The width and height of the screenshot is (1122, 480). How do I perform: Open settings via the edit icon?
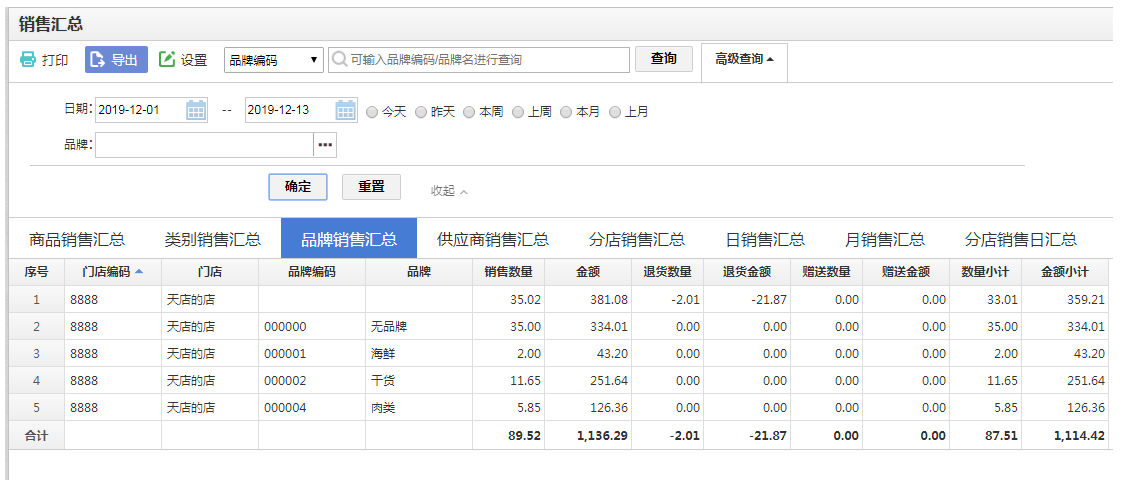coord(167,60)
